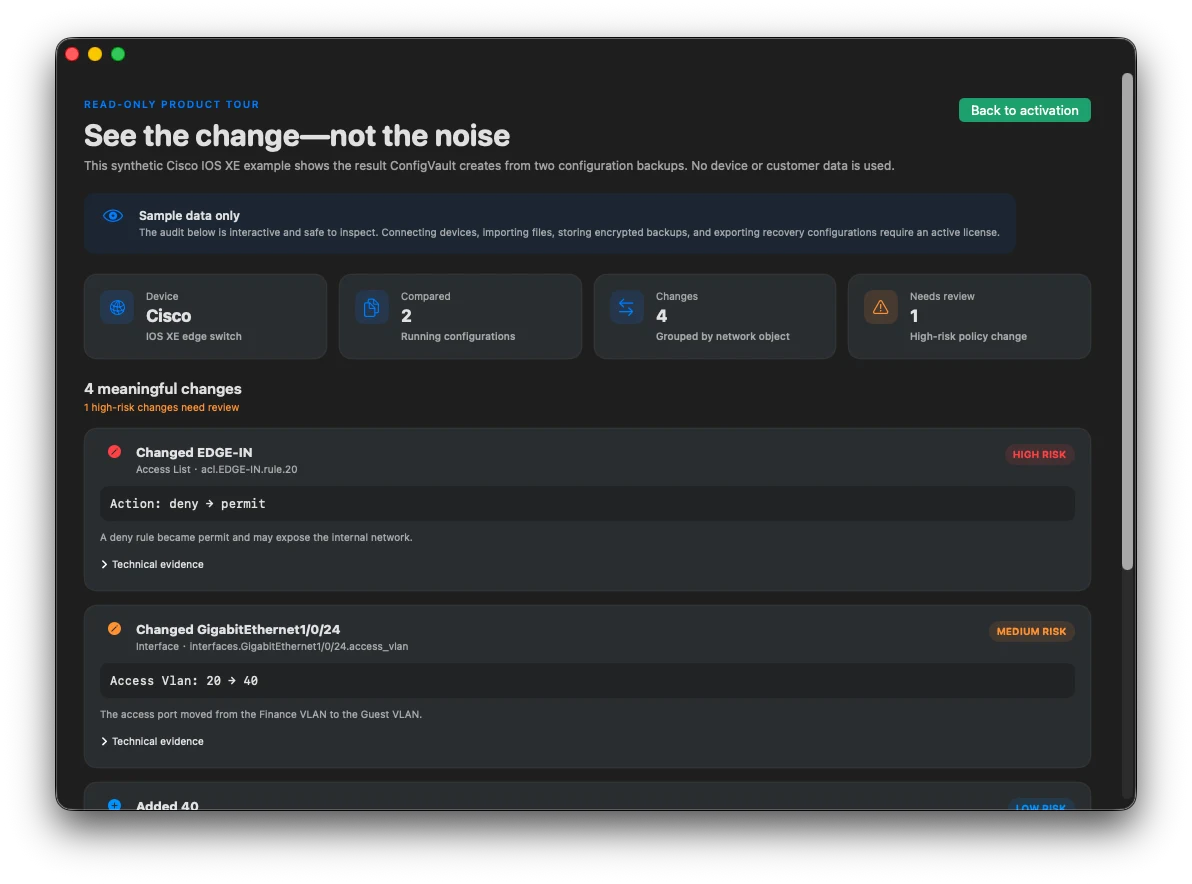Maximize the window with the green button
This screenshot has width=1192, height=884.
coord(118,54)
